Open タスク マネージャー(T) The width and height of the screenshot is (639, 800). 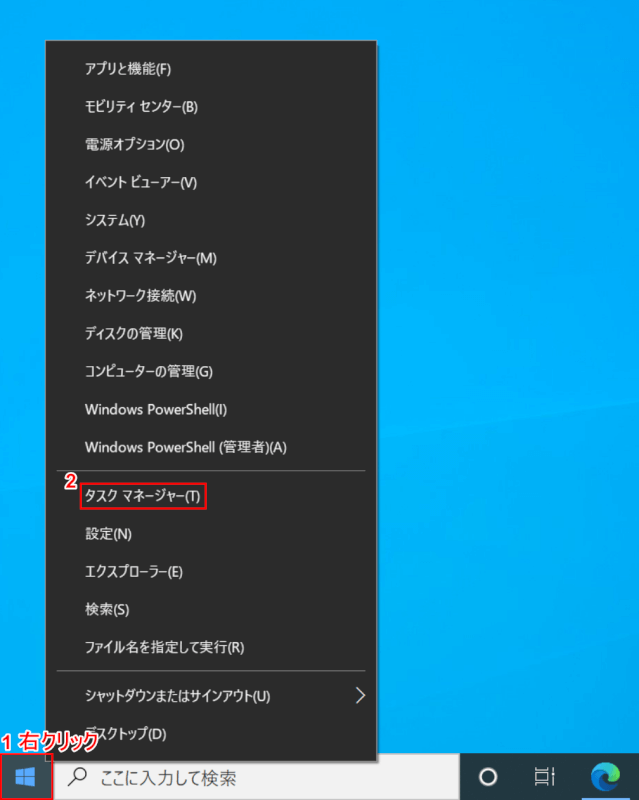pos(211,496)
